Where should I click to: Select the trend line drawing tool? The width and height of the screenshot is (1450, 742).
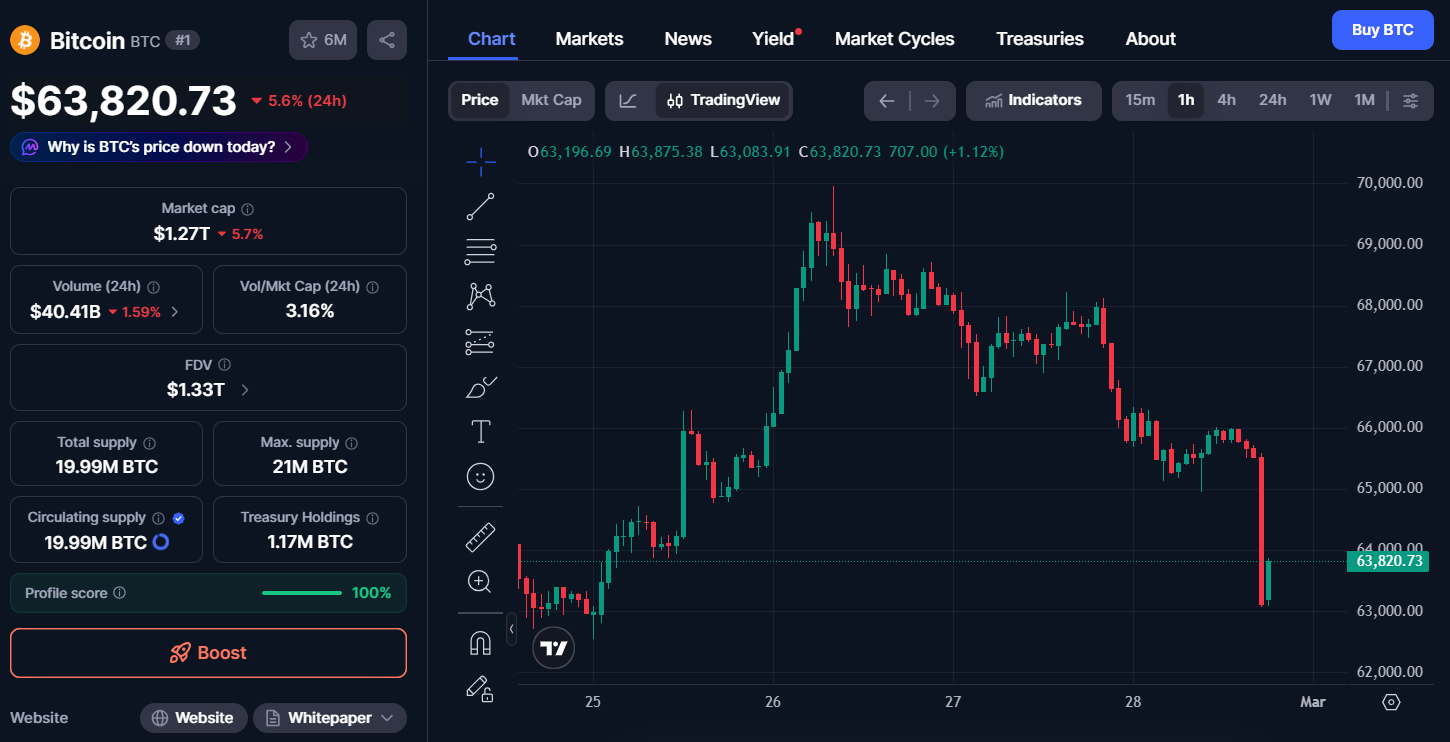(480, 207)
